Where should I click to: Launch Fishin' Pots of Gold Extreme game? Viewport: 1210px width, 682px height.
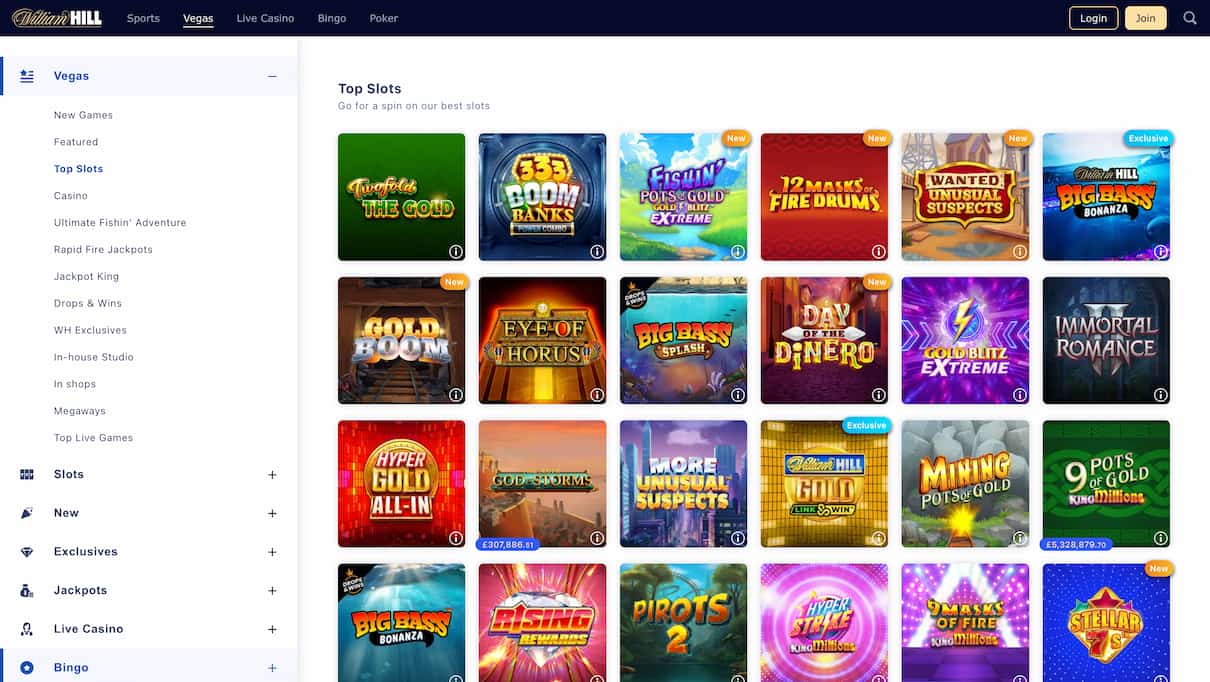coord(683,197)
